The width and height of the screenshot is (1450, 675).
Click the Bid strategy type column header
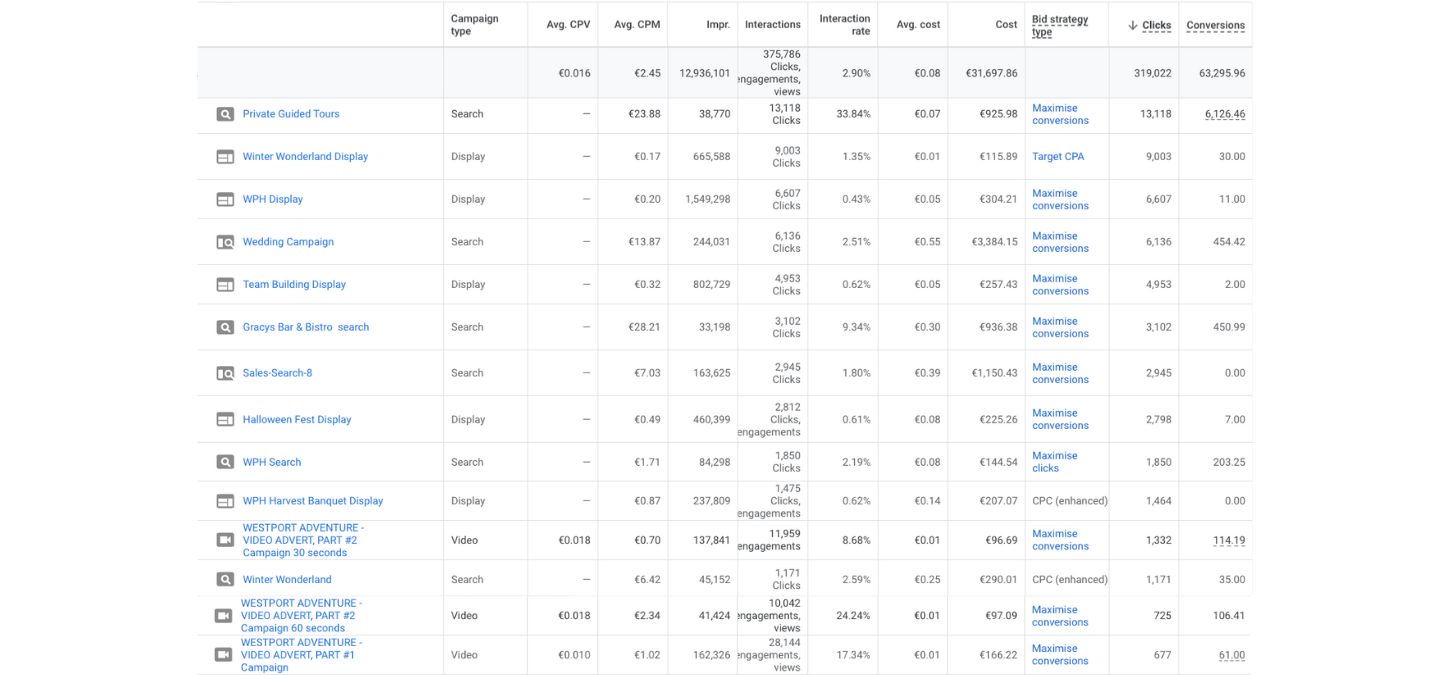[x=1059, y=25]
